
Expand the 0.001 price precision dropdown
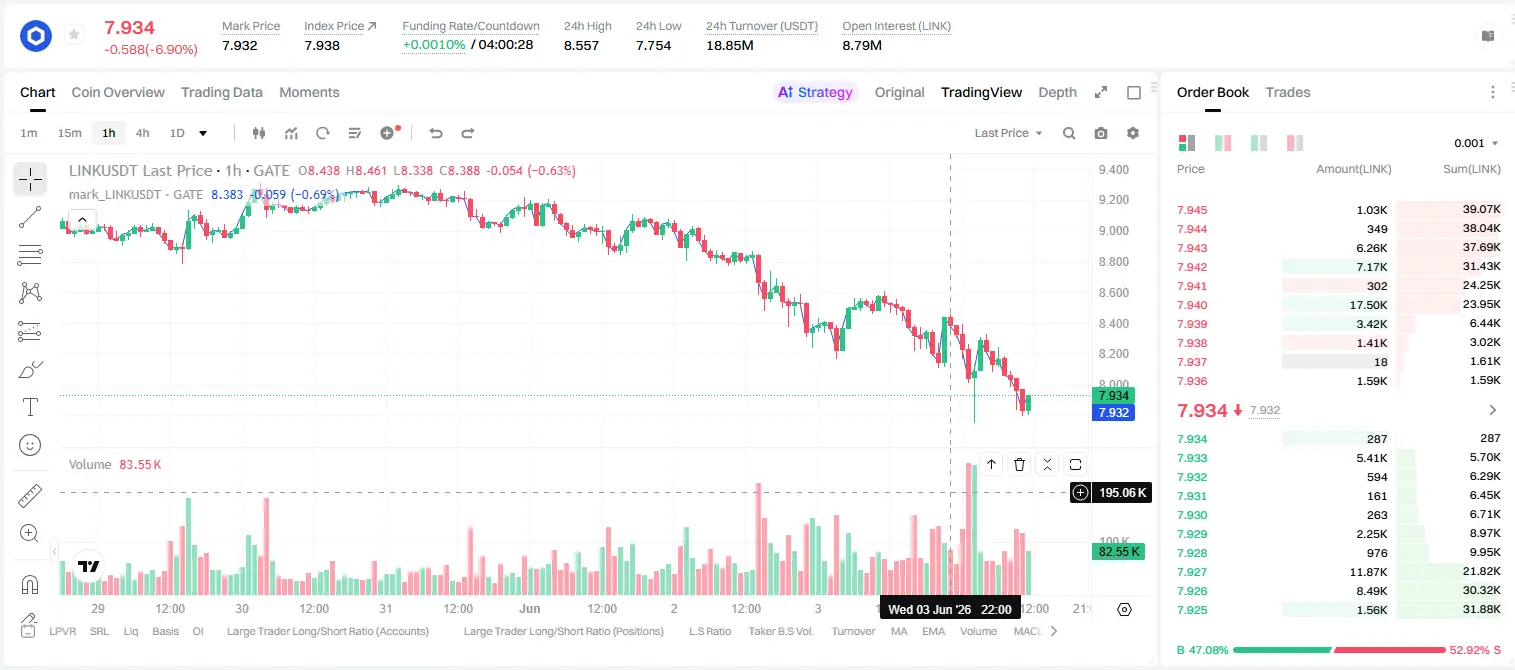[1476, 143]
